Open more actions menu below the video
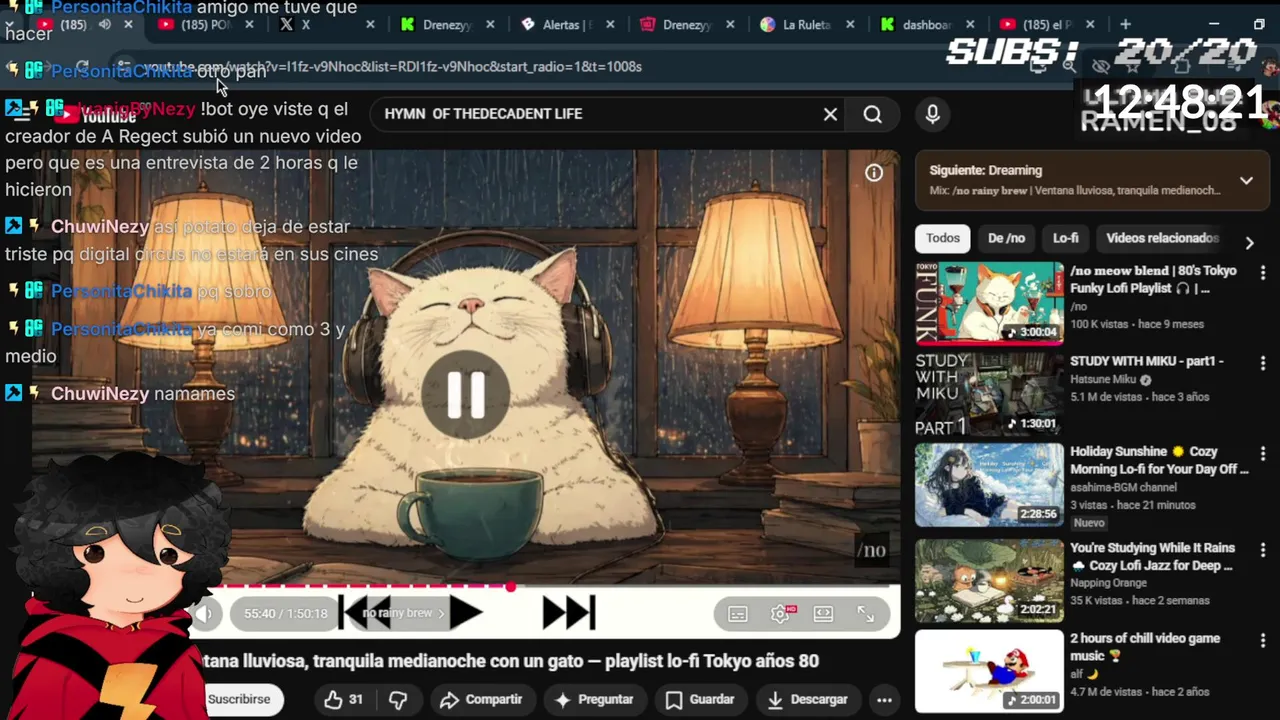This screenshot has height=720, width=1280. point(884,699)
